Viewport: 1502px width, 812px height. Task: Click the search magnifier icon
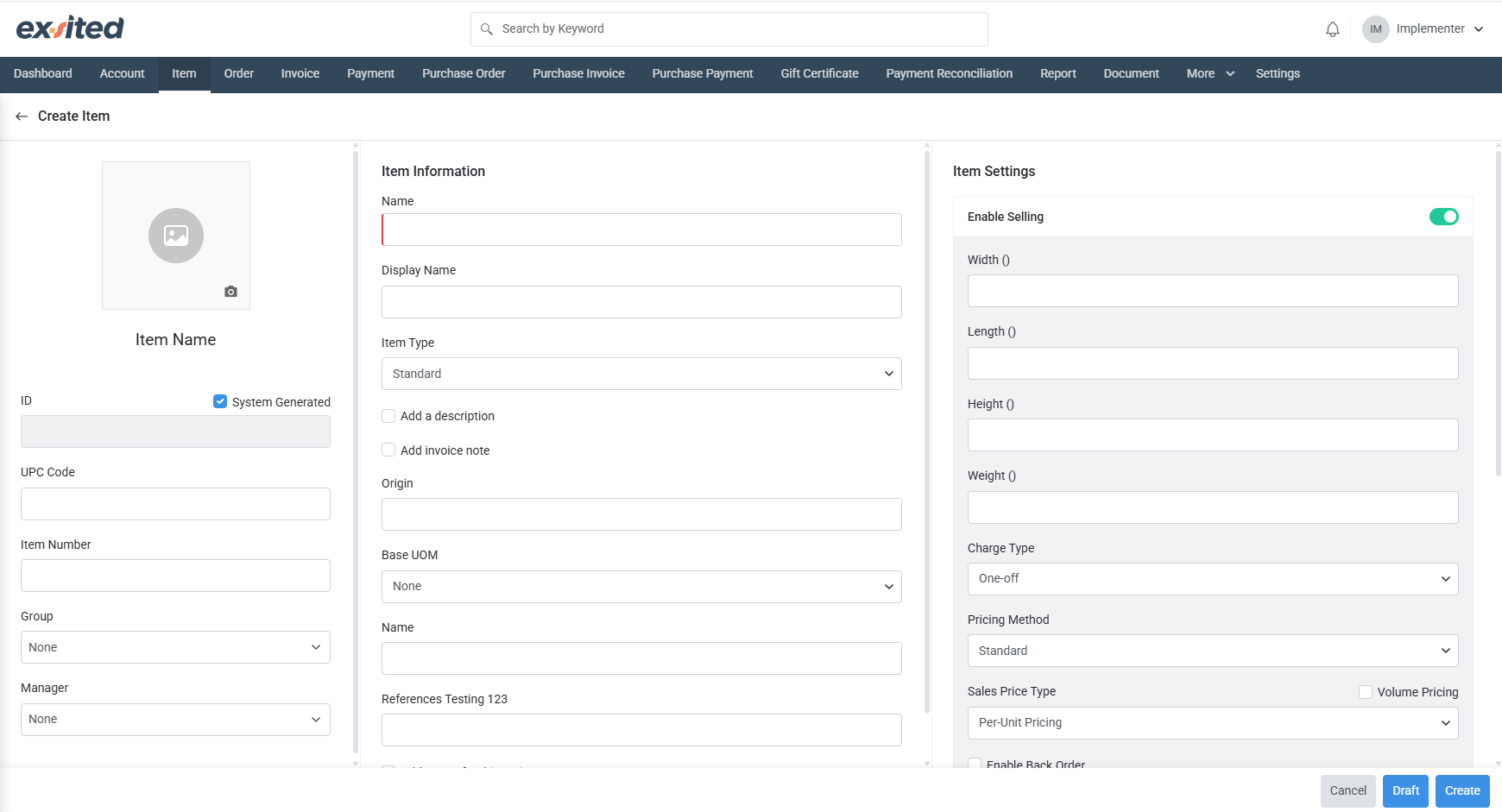tap(487, 29)
